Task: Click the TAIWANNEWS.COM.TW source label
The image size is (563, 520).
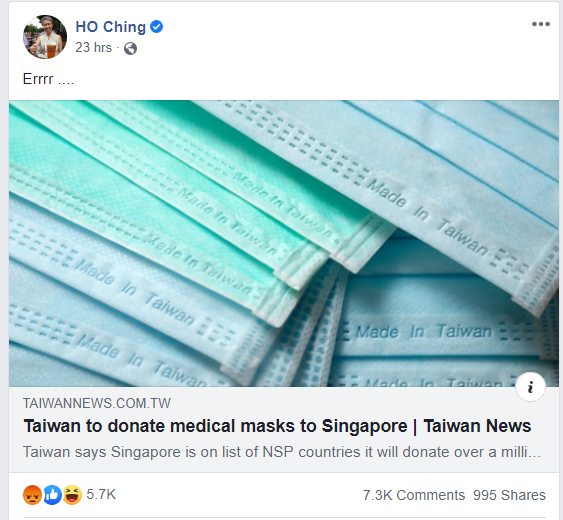Action: [97, 403]
